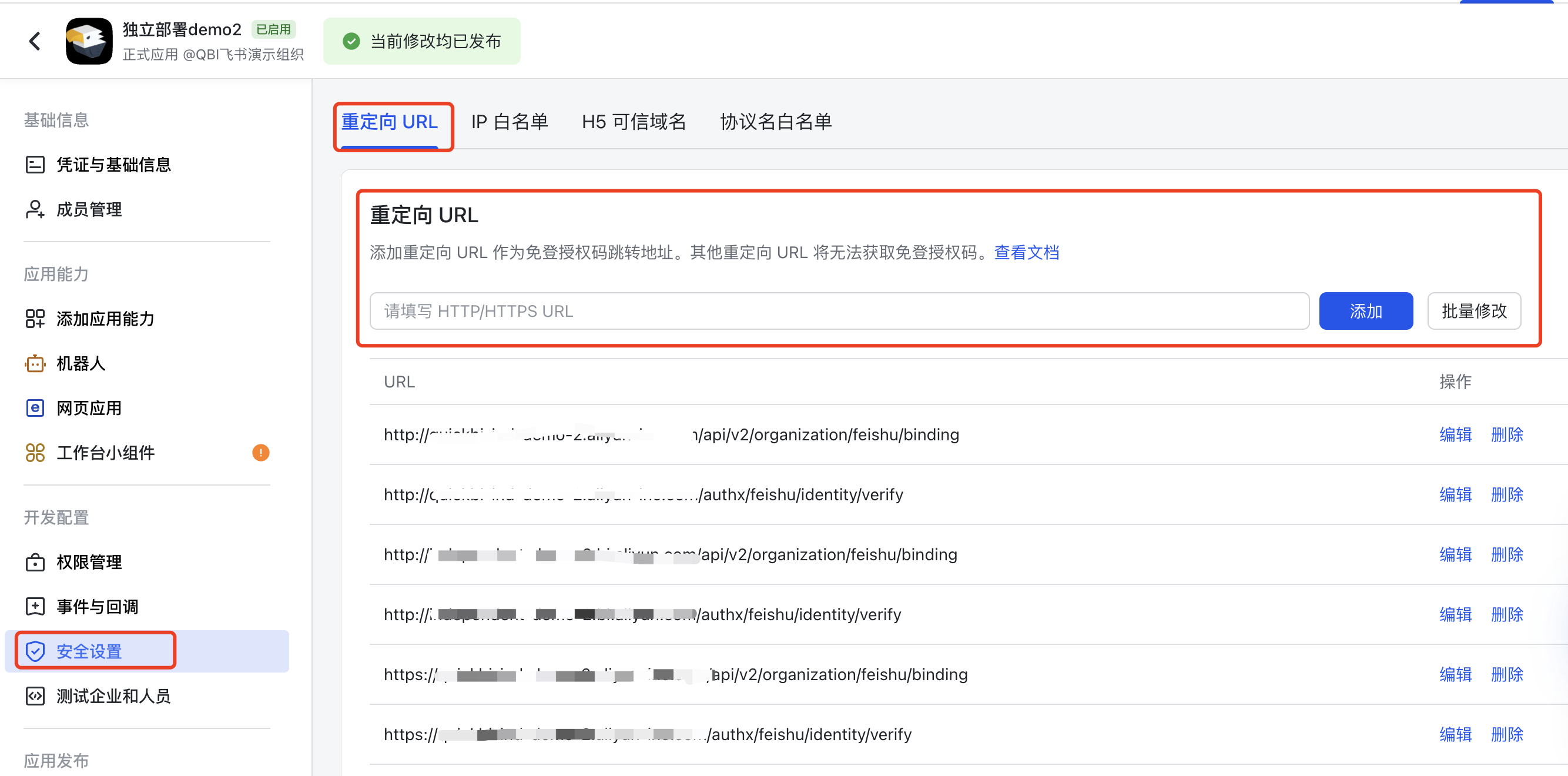Open 测试企业和人员 in the sidebar
The width and height of the screenshot is (1568, 776).
[113, 695]
